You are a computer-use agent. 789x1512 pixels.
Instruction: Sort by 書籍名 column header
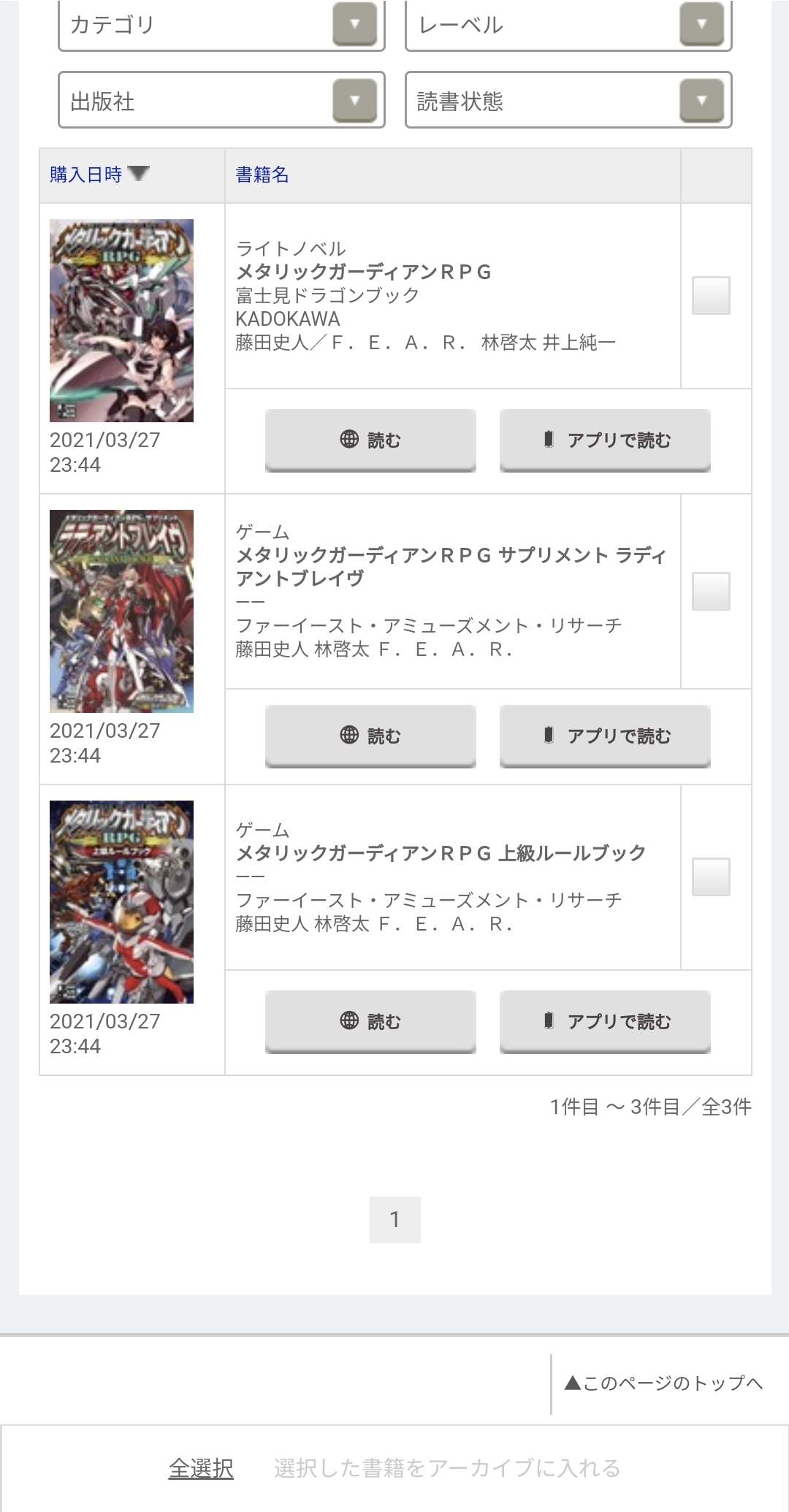click(262, 175)
